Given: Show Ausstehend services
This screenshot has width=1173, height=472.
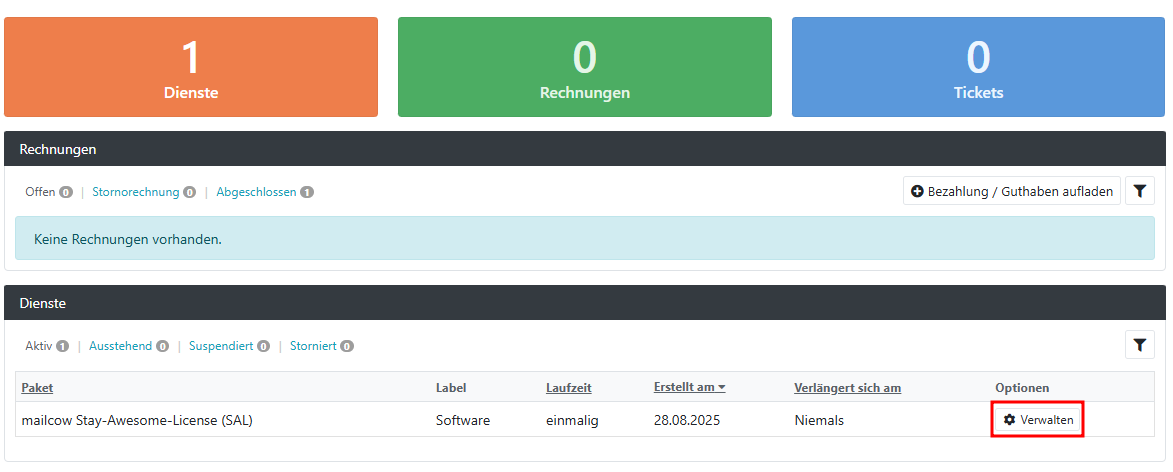Looking at the screenshot, I should [129, 346].
